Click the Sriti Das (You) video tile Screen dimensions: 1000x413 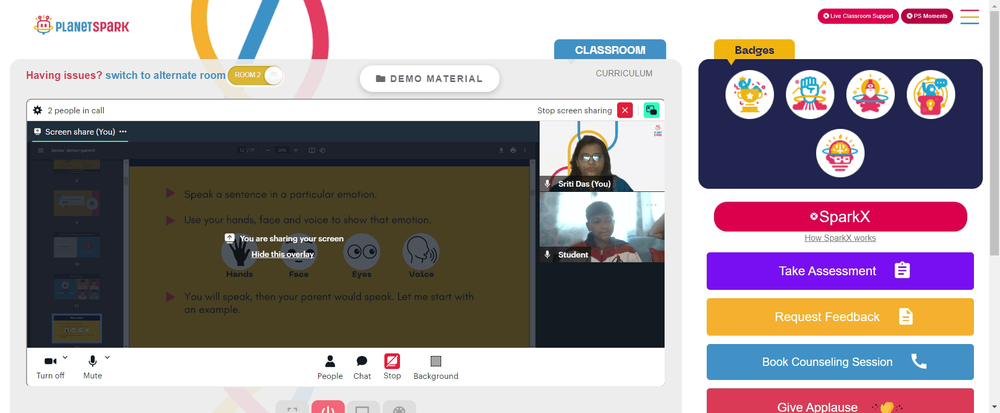click(x=602, y=156)
